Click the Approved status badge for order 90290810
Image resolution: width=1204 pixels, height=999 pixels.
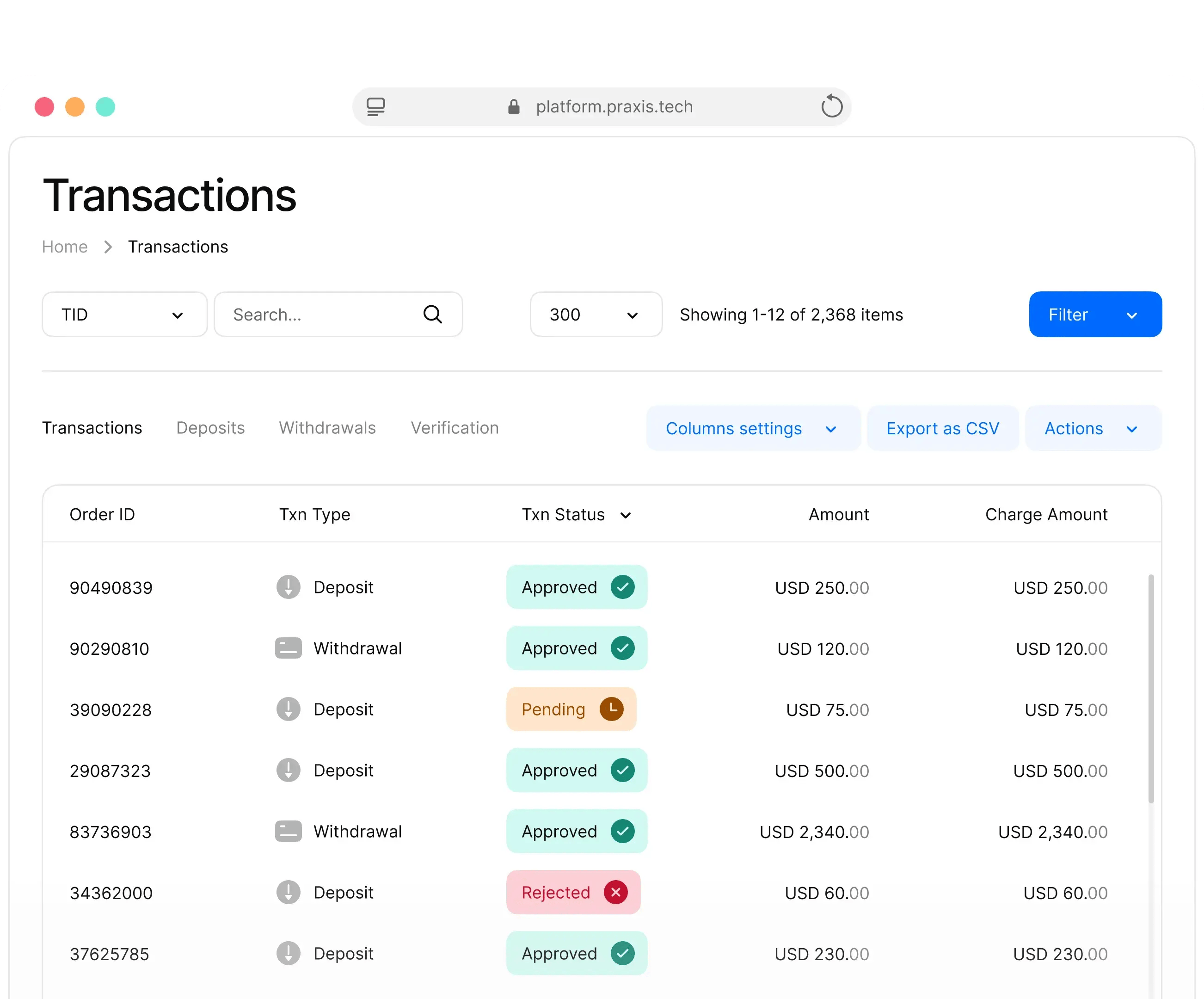coord(577,648)
